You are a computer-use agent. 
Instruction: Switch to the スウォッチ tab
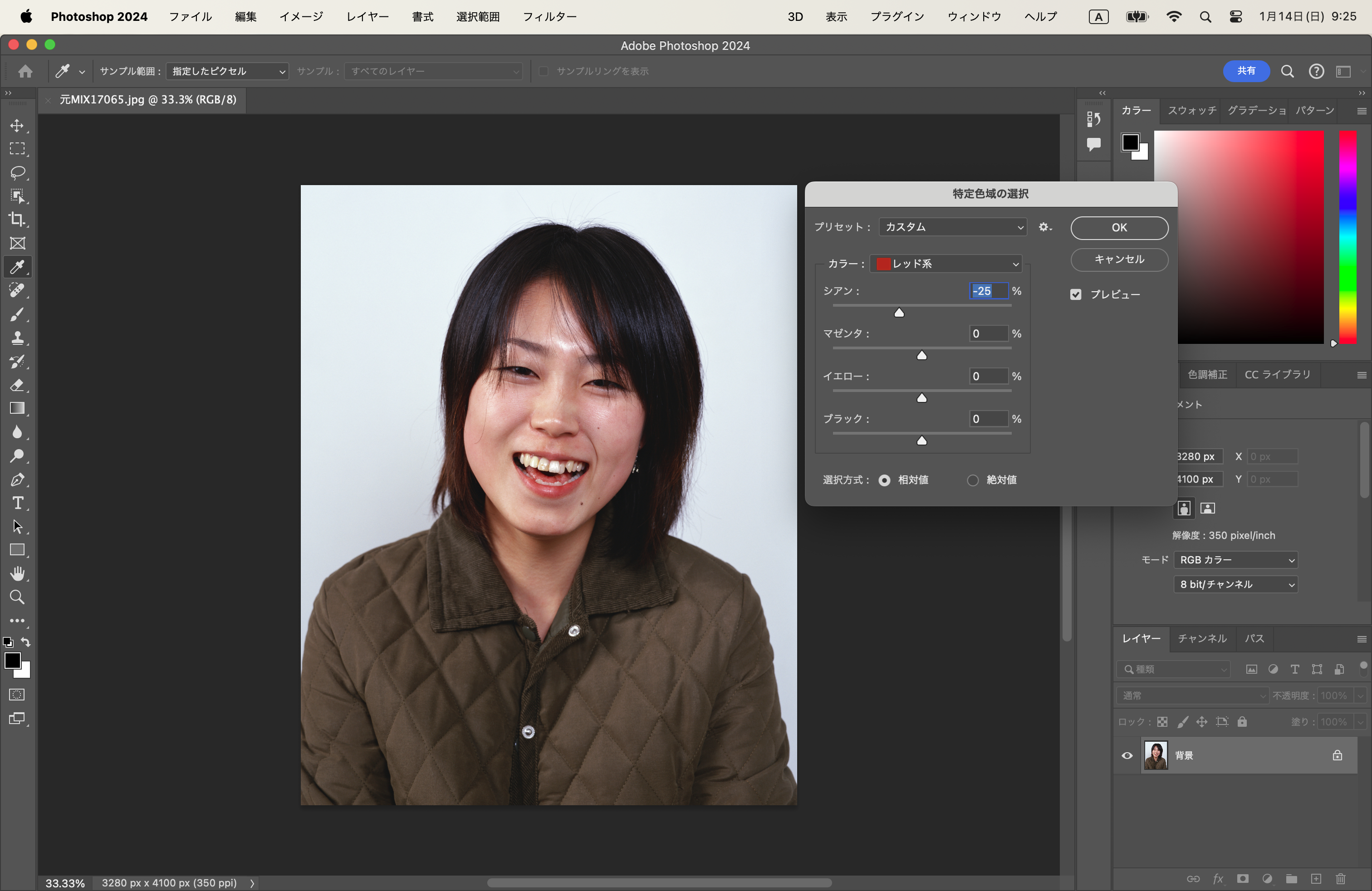pos(1191,111)
